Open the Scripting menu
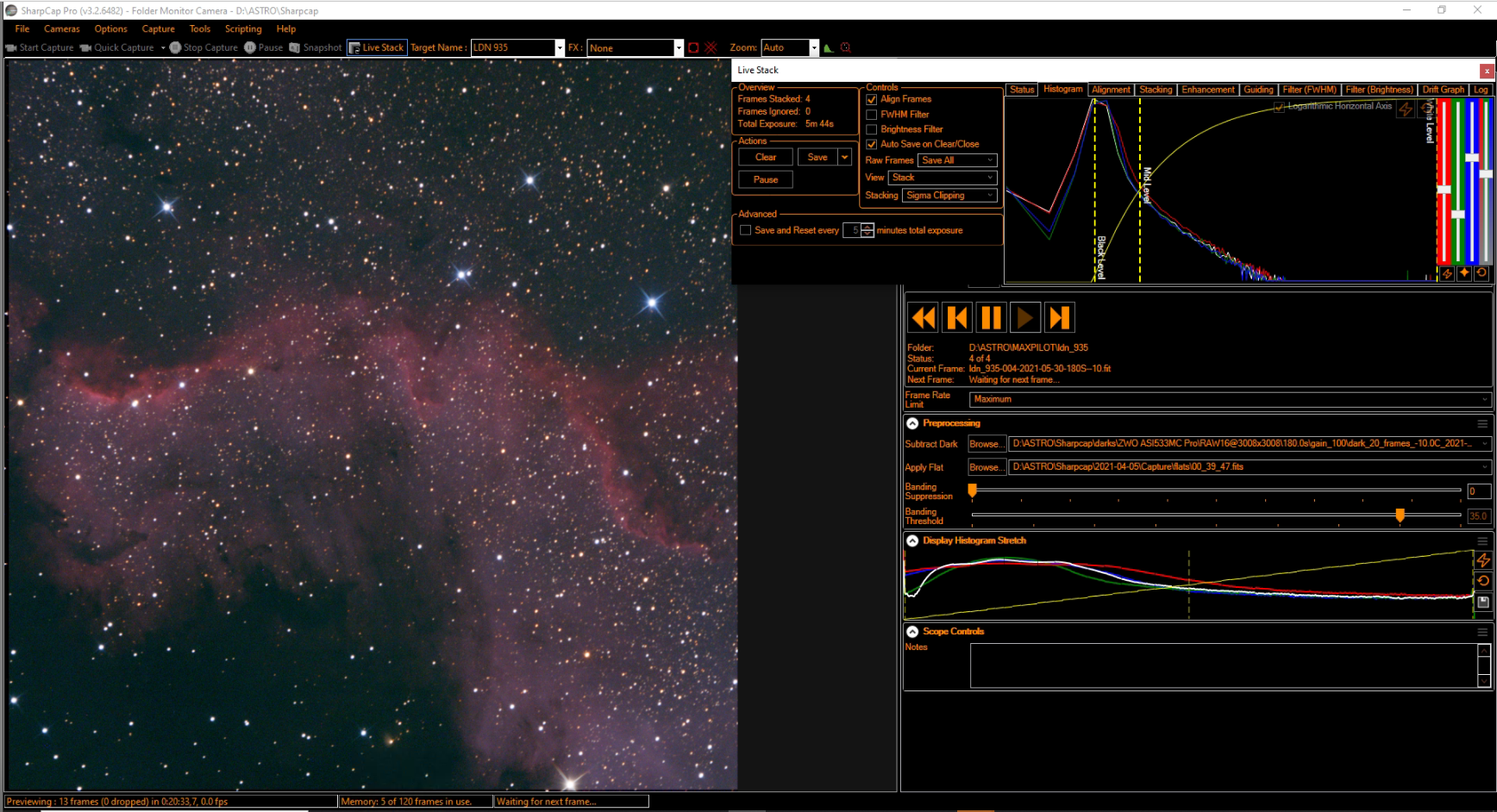The image size is (1497, 812). pyautogui.click(x=243, y=28)
